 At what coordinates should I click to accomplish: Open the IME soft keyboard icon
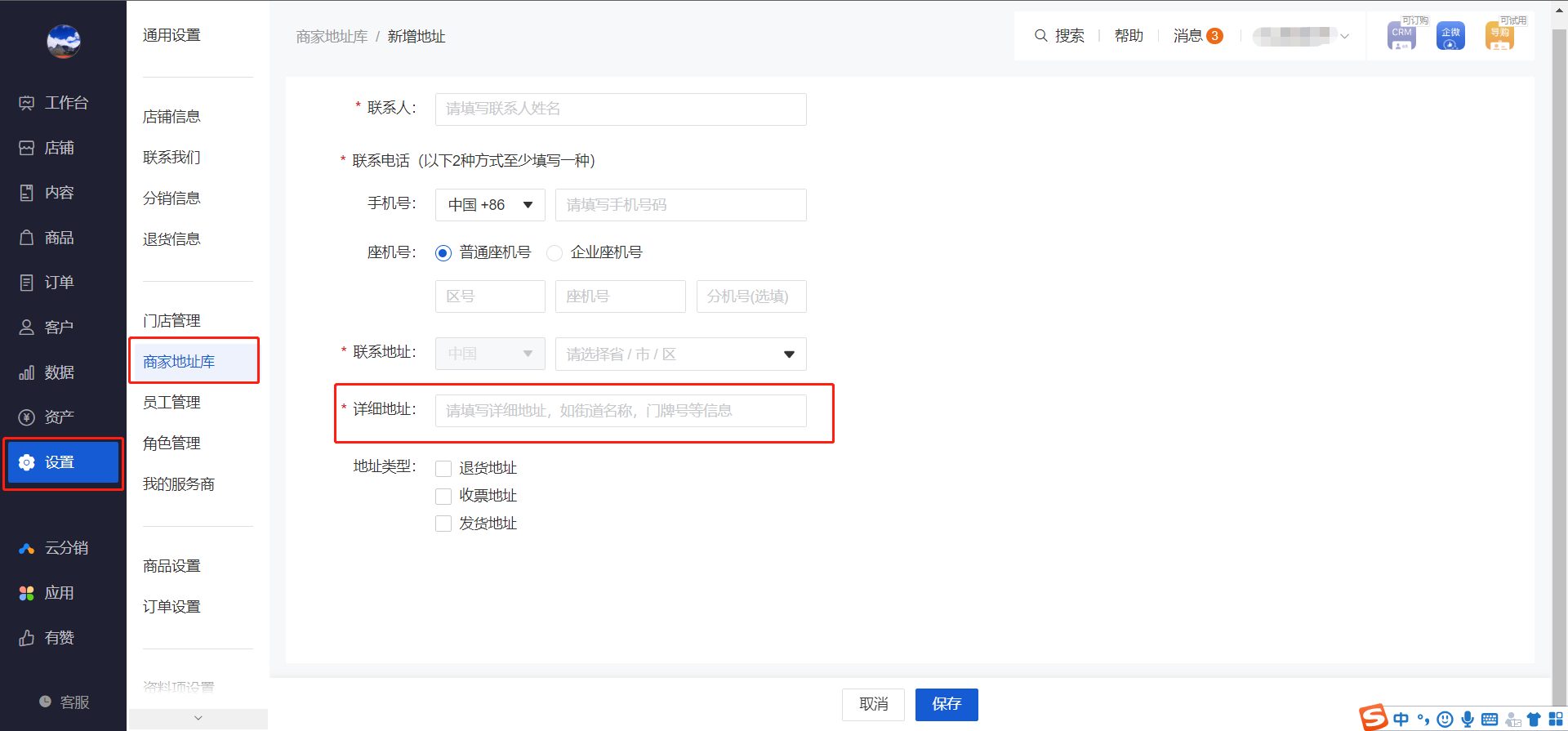coord(1490,720)
